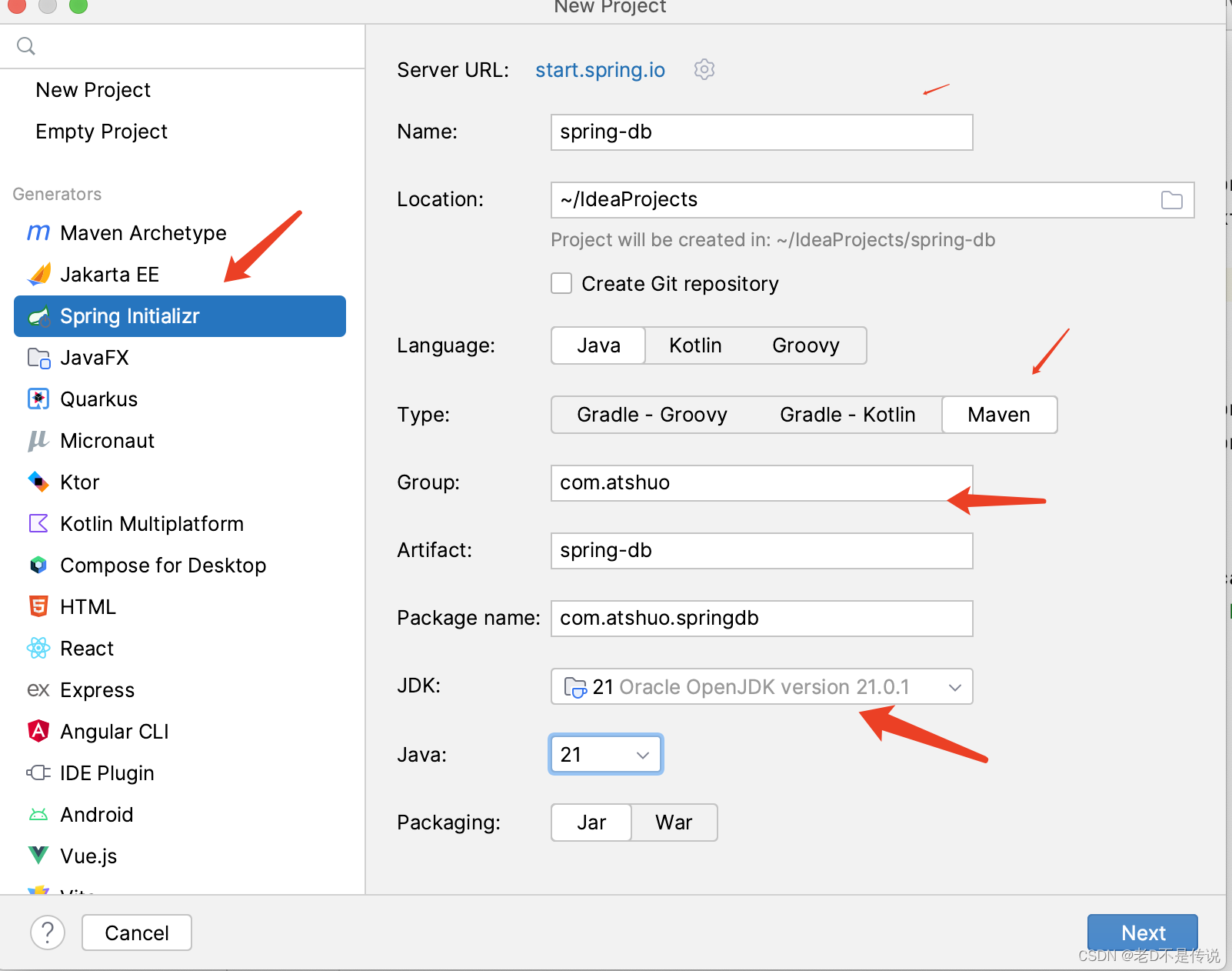Select Vue.js generator label
1232x971 pixels.
click(88, 856)
